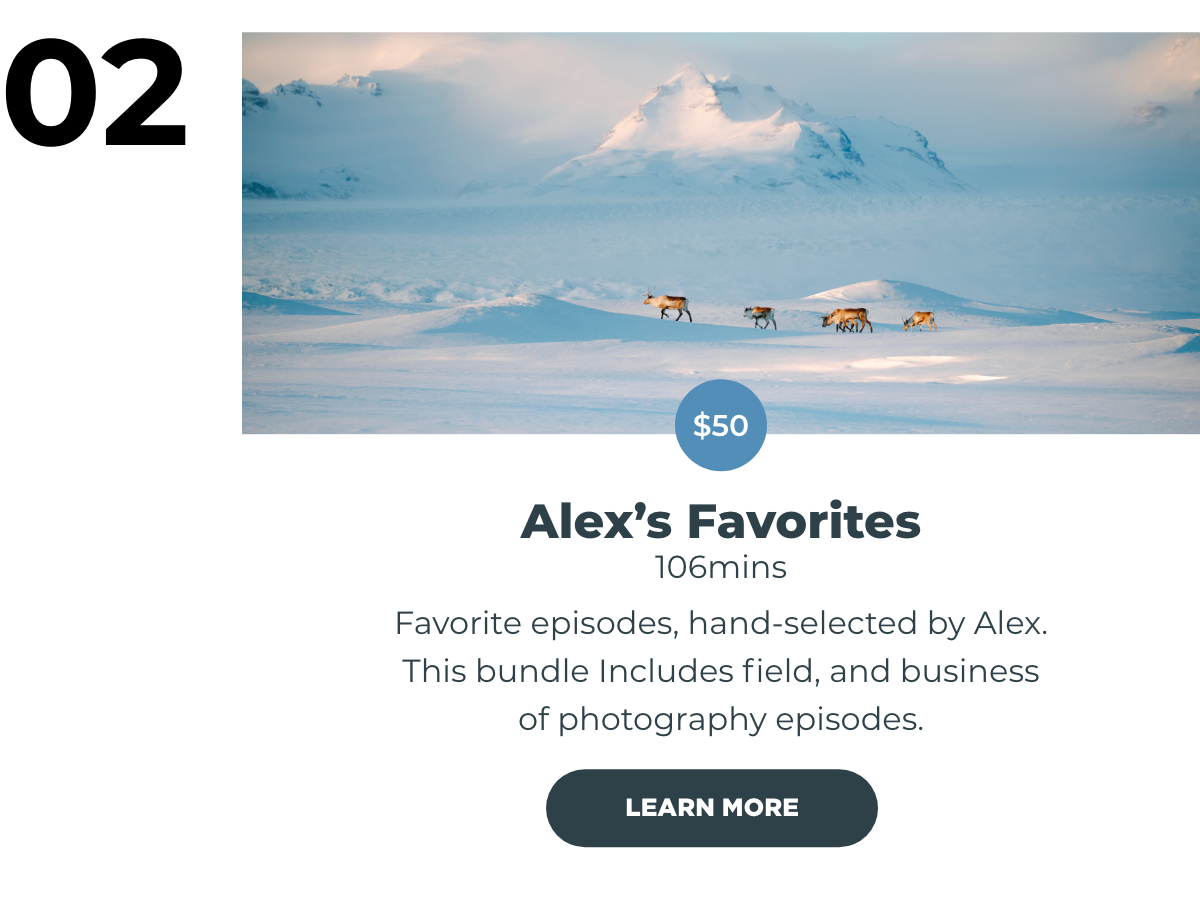
Task: Click the pair of reindeer walking together
Action: click(847, 320)
